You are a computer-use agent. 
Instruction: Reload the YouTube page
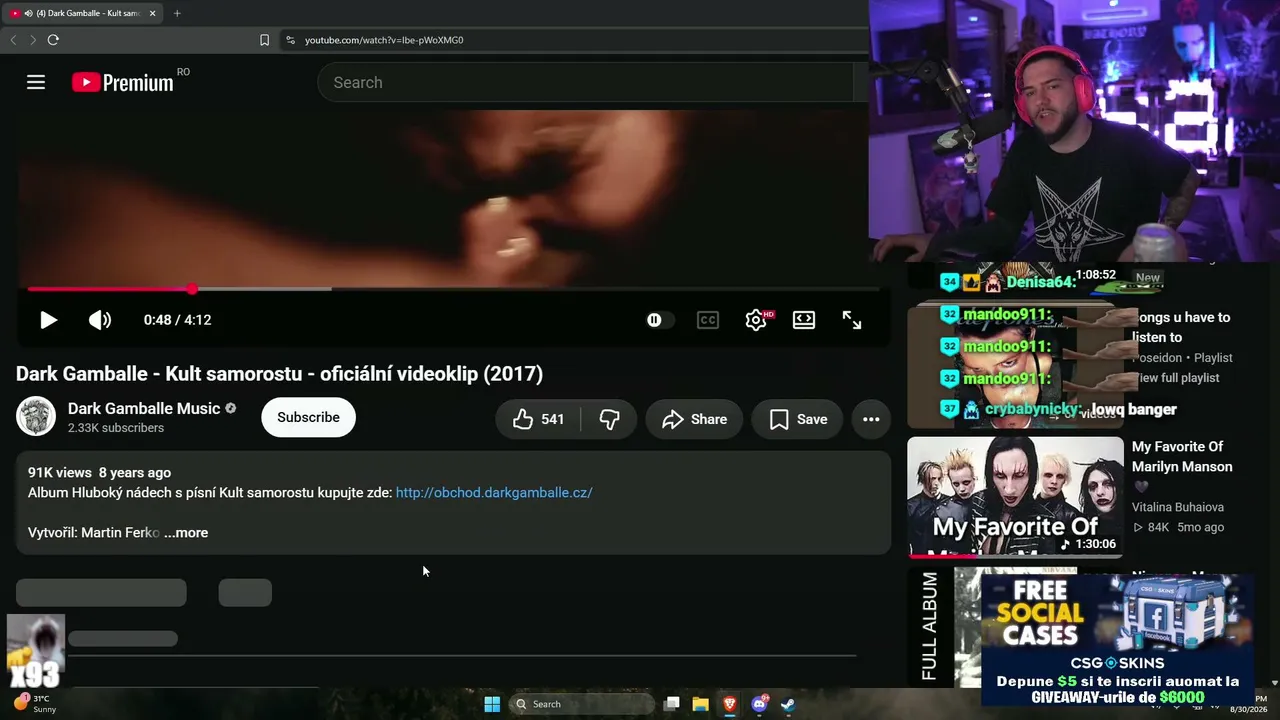(x=53, y=40)
